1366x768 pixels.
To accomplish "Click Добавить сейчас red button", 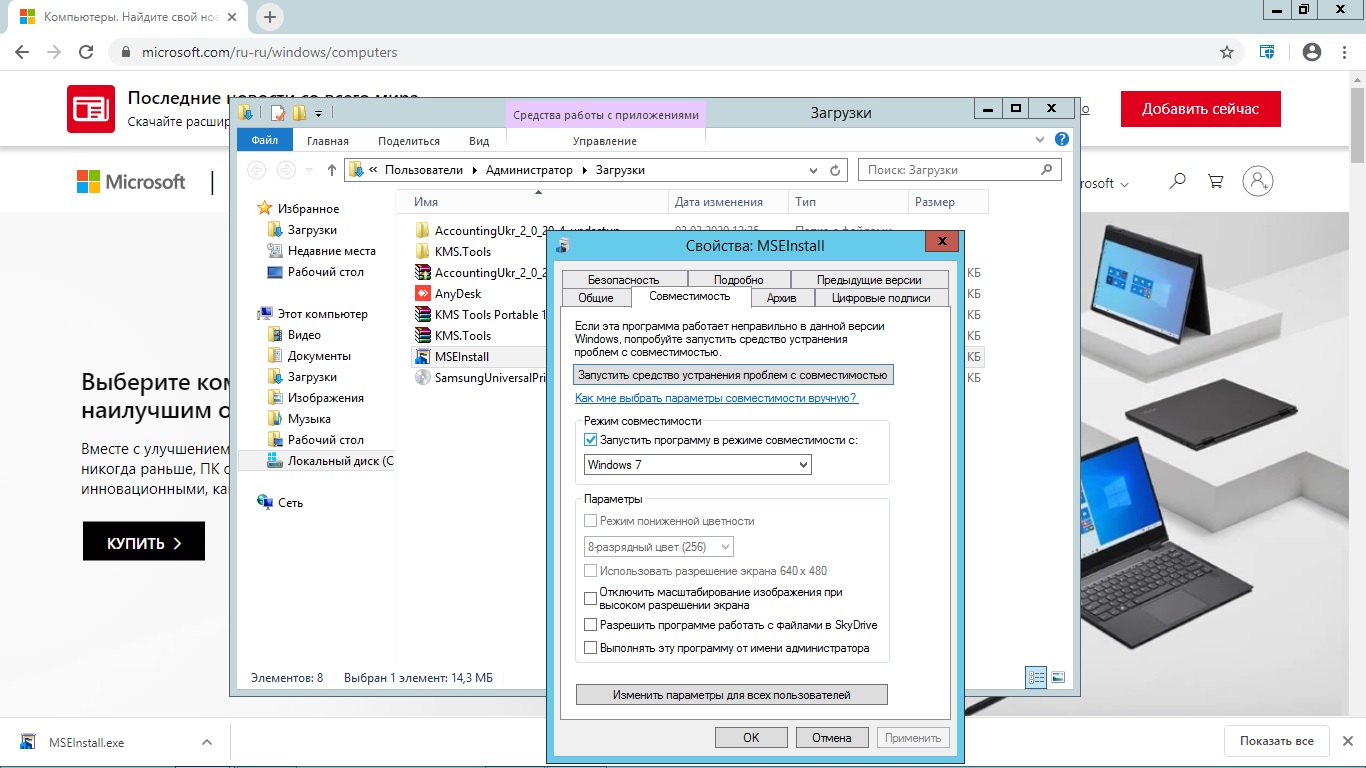I will click(1200, 109).
